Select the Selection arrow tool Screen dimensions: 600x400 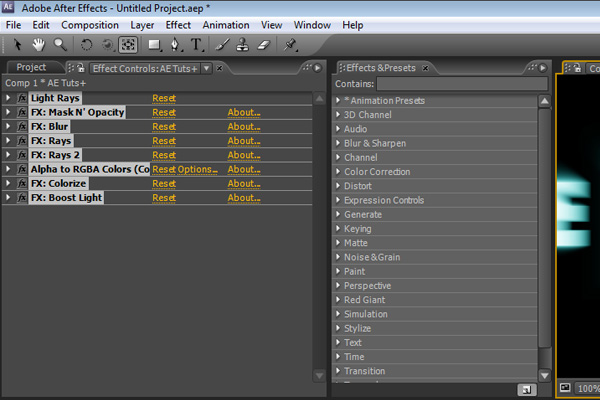click(17, 45)
